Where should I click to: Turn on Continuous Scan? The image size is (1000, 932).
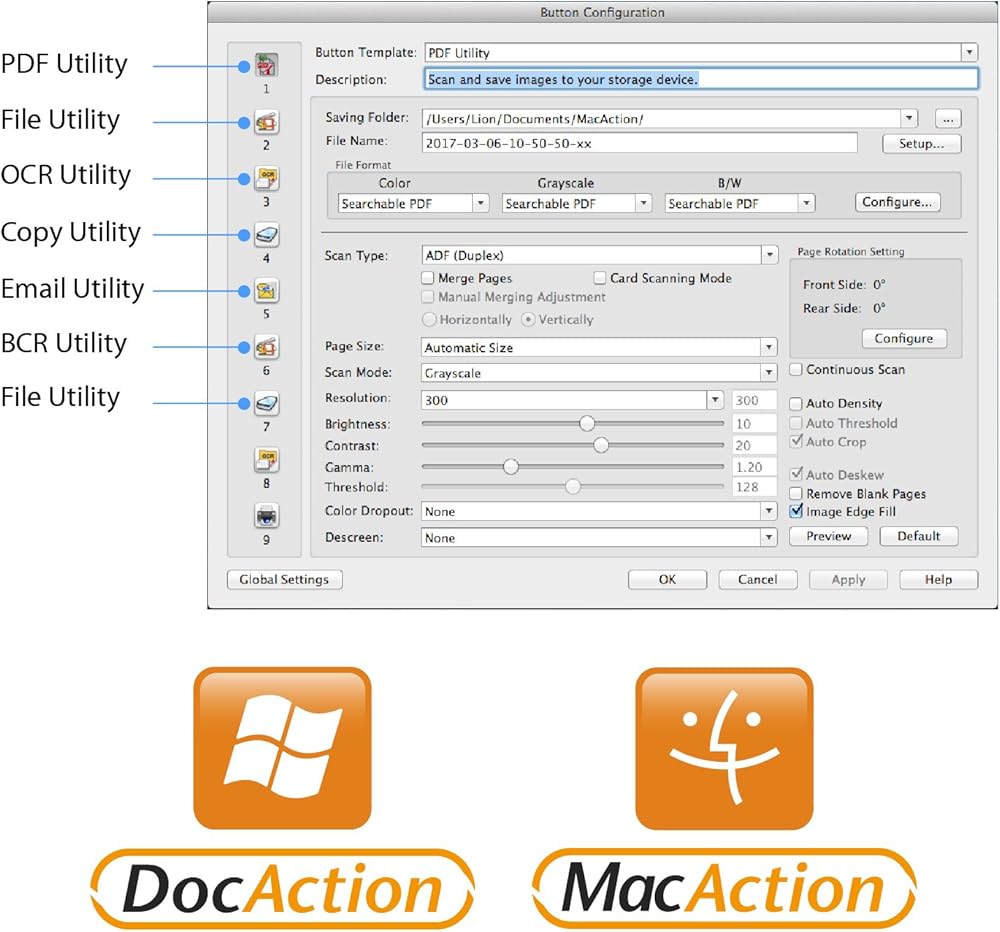[x=796, y=370]
